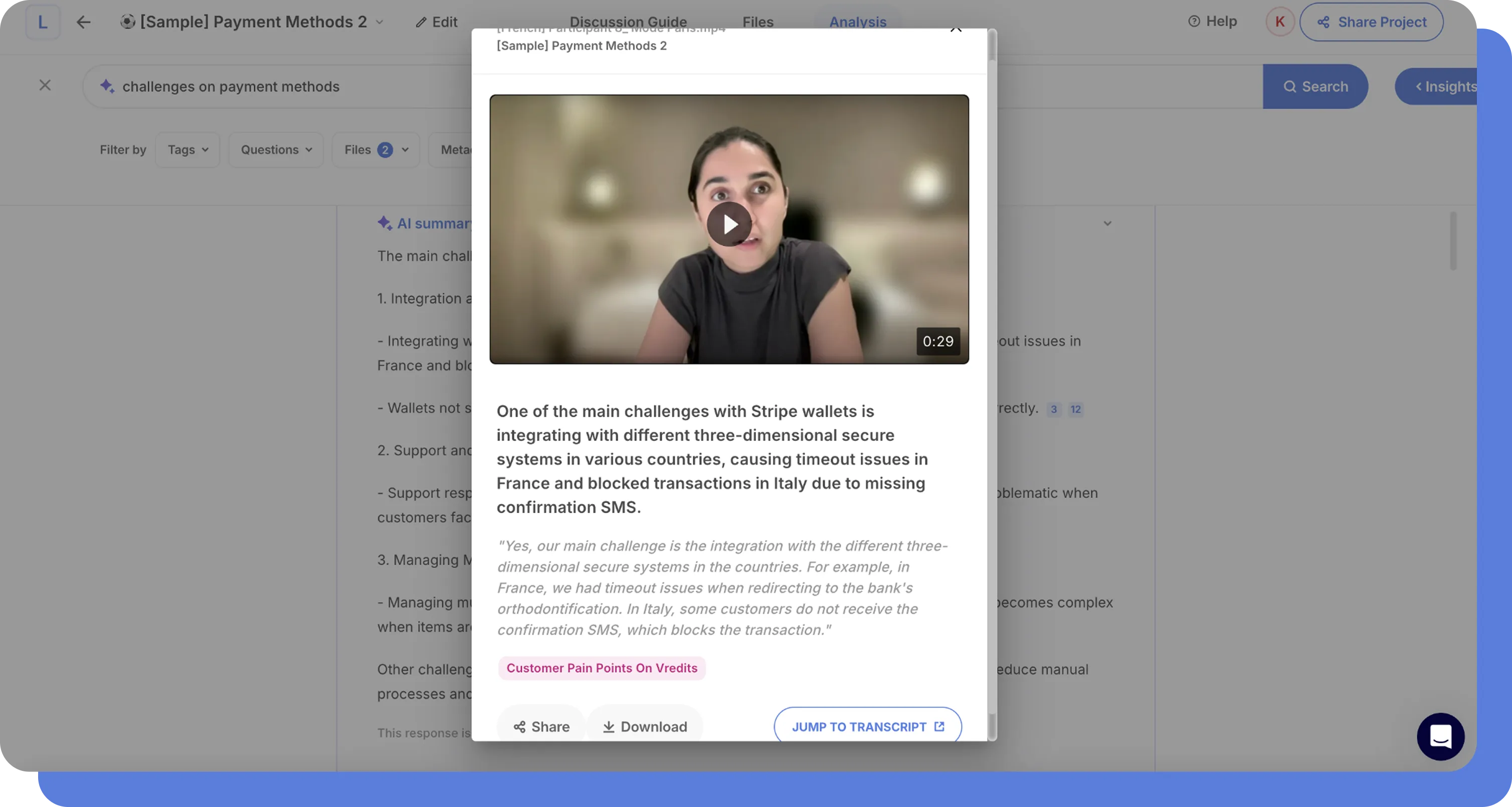Click the AI summary sparkle icon
This screenshot has width=1512, height=807.
click(x=385, y=223)
